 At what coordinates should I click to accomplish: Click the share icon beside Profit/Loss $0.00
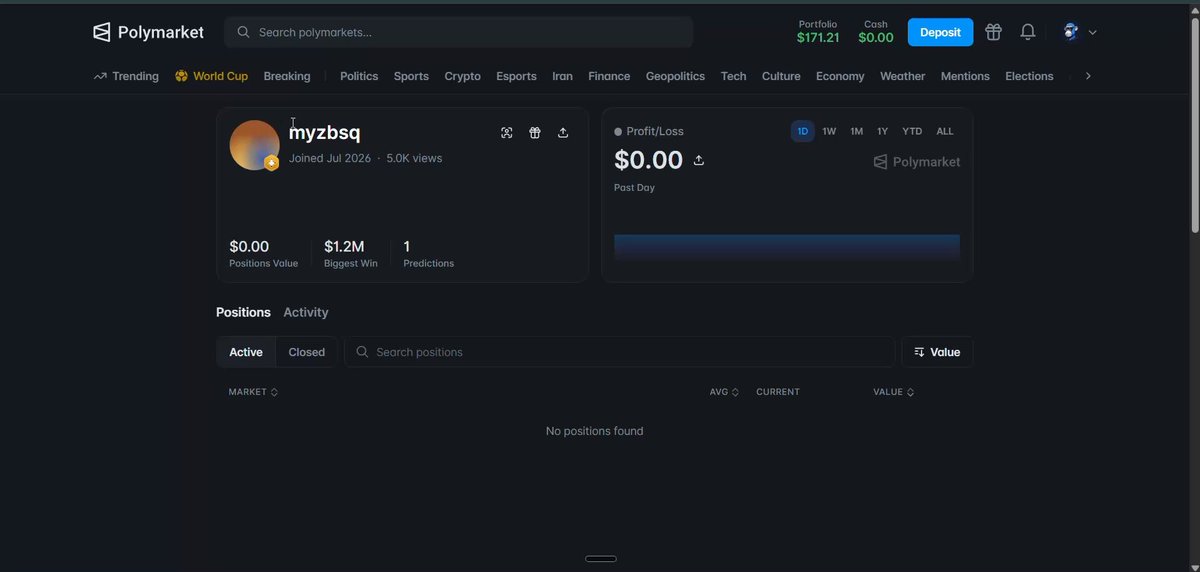pos(698,160)
